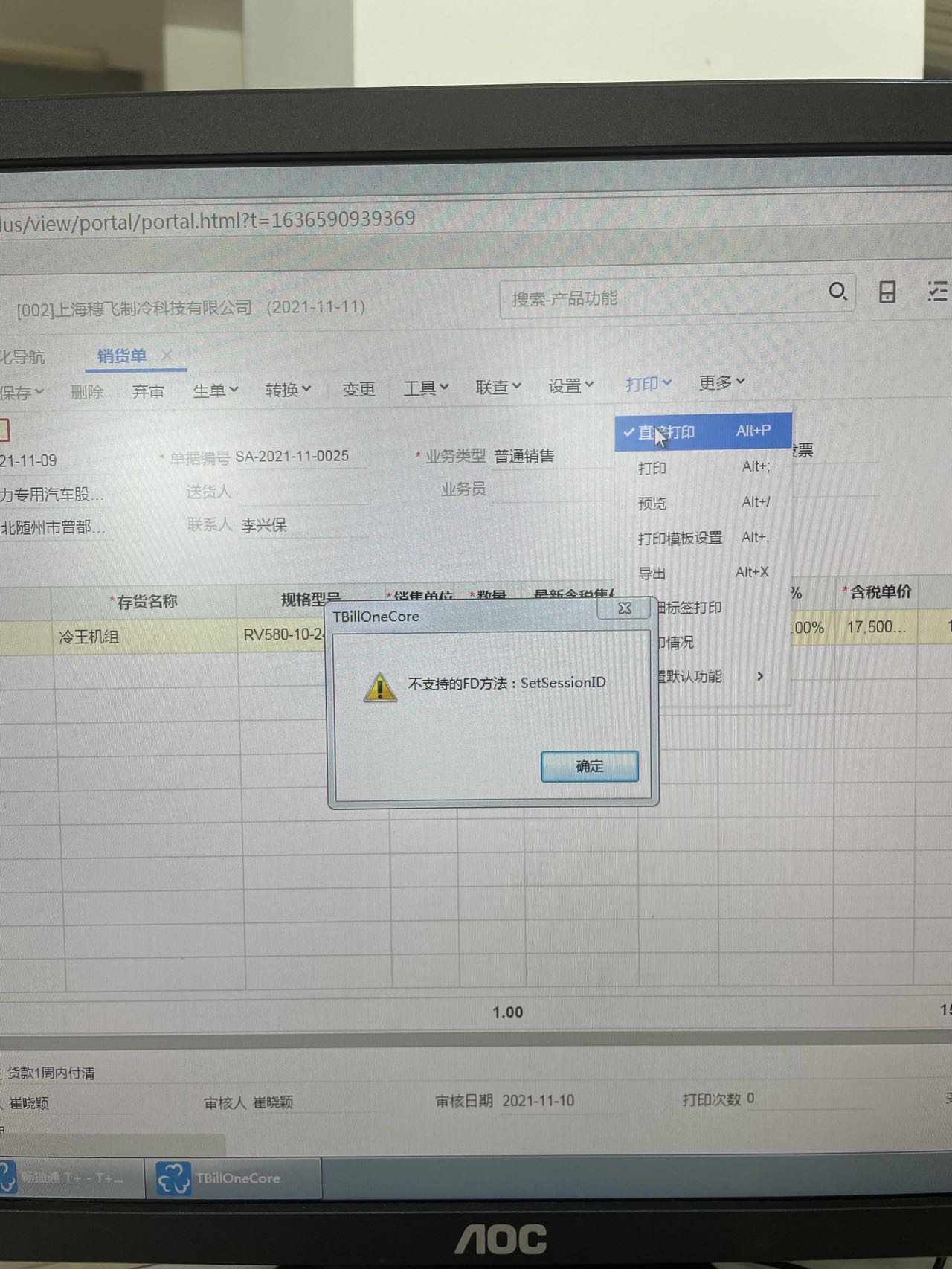Viewport: 952px width, 1269px height.
Task: Expand the 转换 dropdown menu
Action: click(x=288, y=389)
